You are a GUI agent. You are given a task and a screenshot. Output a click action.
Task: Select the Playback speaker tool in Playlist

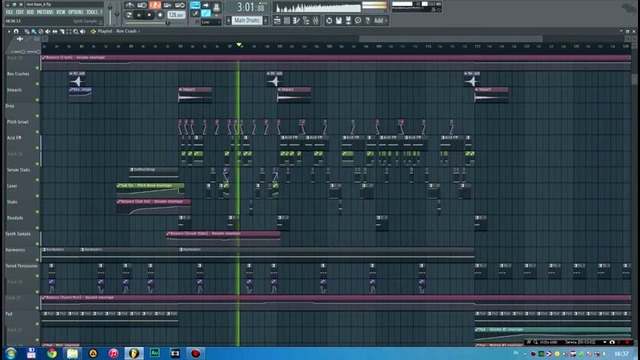(x=83, y=31)
